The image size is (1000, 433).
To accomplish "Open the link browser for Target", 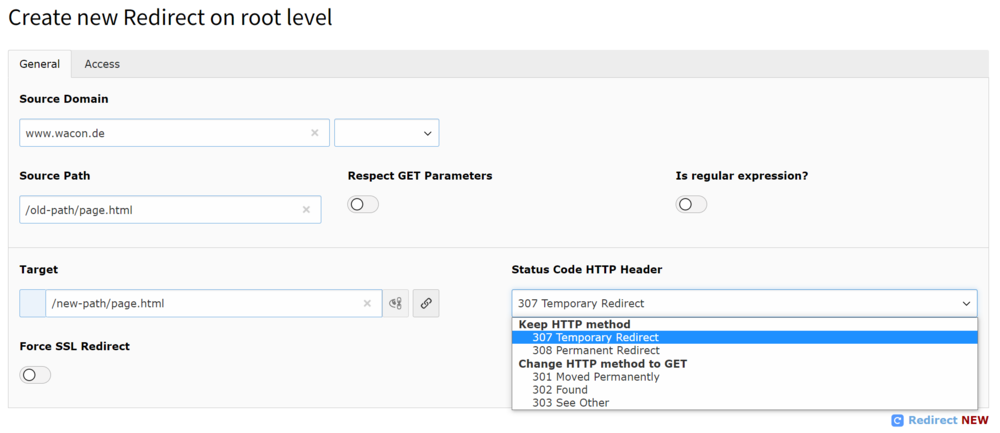I will click(426, 304).
